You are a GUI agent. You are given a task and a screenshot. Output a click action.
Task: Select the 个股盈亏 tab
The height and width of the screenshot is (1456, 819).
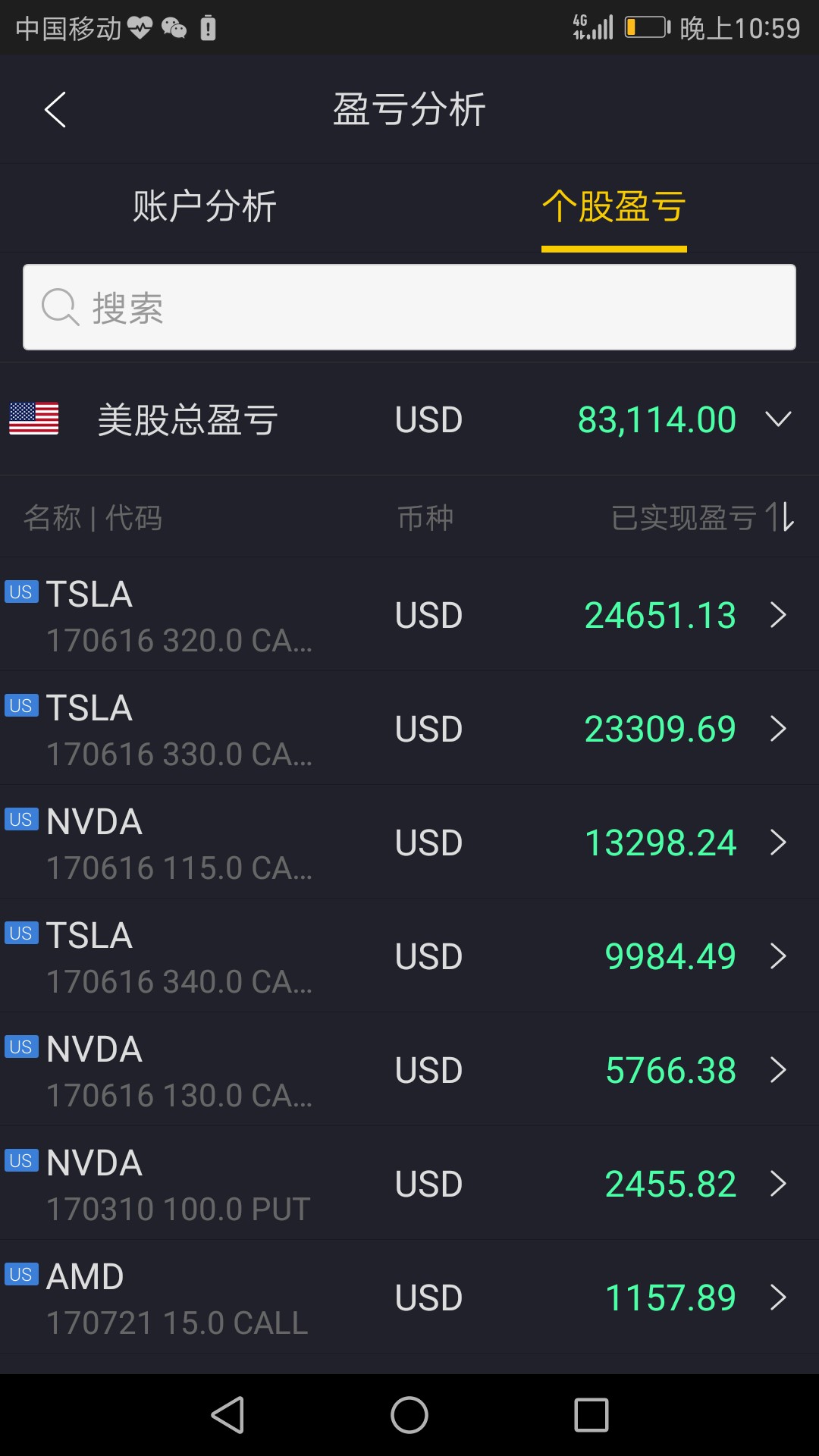(x=613, y=206)
